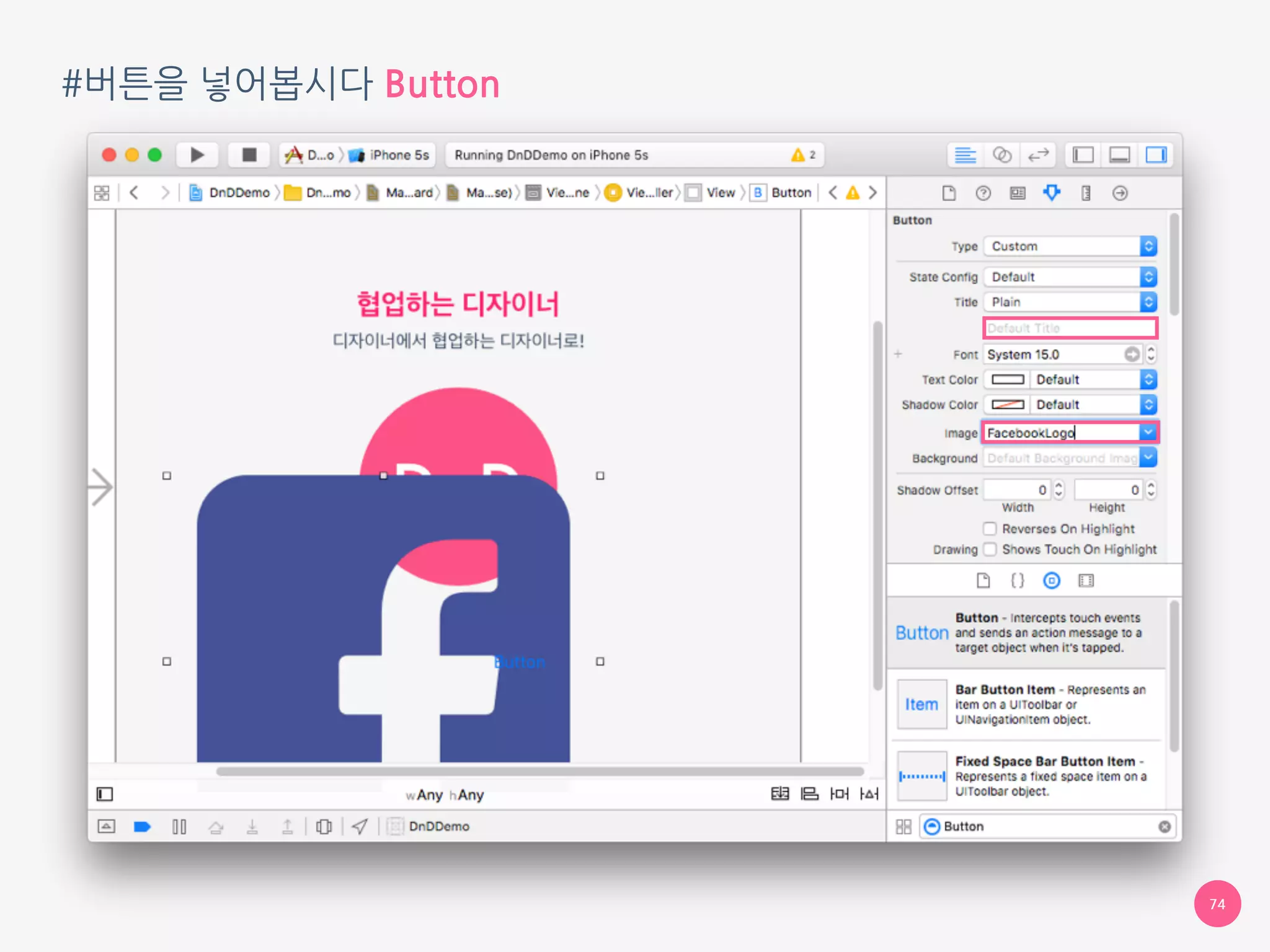Run the project with the Play button
1270x952 pixels.
pos(197,155)
